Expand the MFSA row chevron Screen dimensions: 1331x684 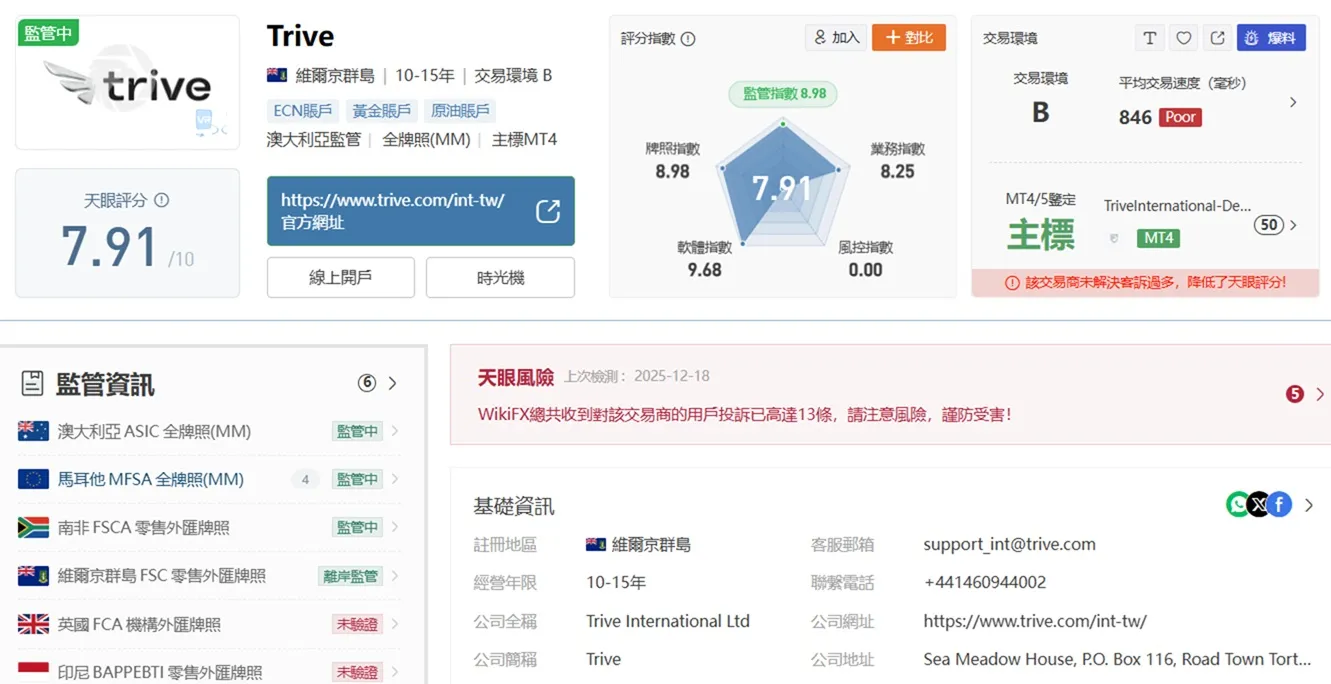(x=395, y=479)
